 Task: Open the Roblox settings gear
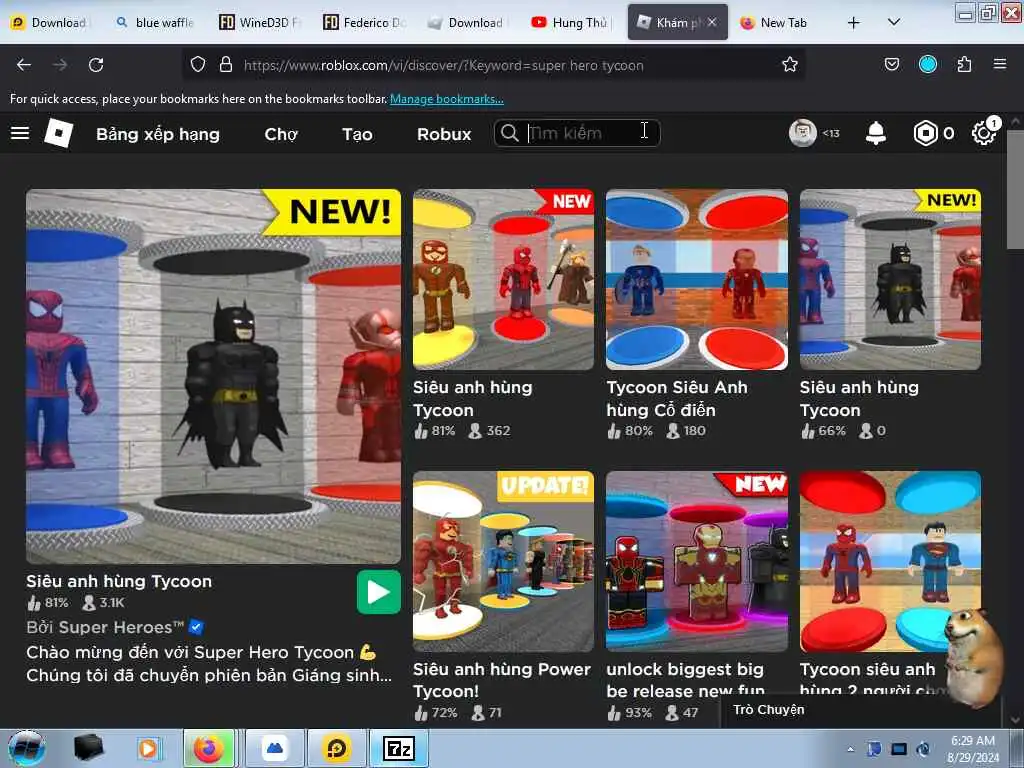(x=984, y=133)
